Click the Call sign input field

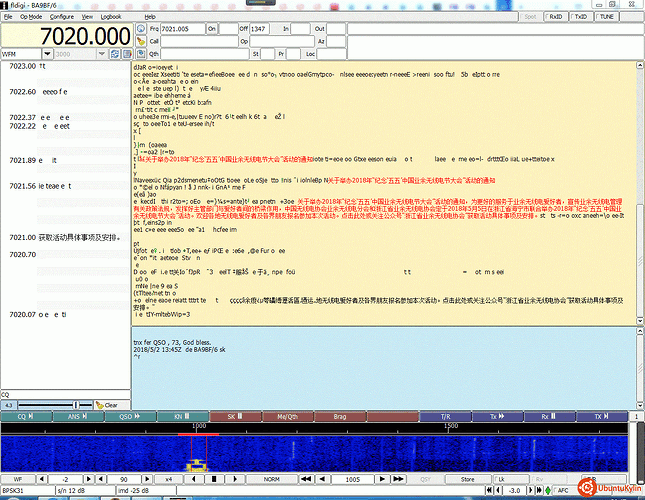[191, 42]
